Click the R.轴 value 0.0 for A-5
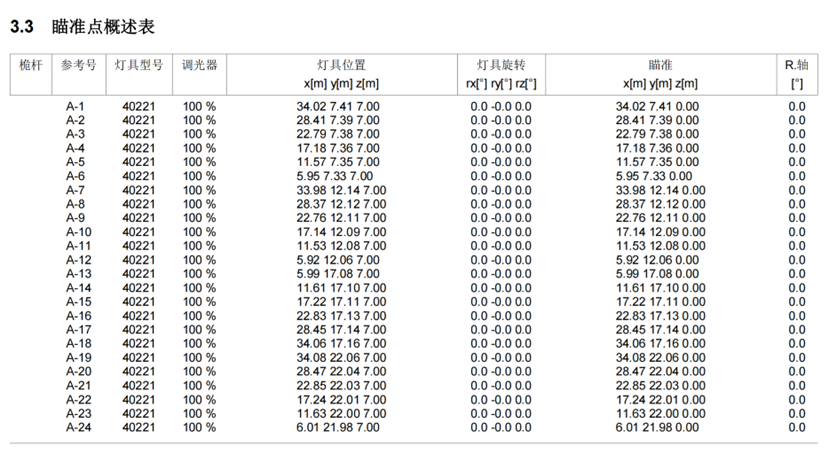Viewport: 829px width, 470px height. tap(796, 162)
